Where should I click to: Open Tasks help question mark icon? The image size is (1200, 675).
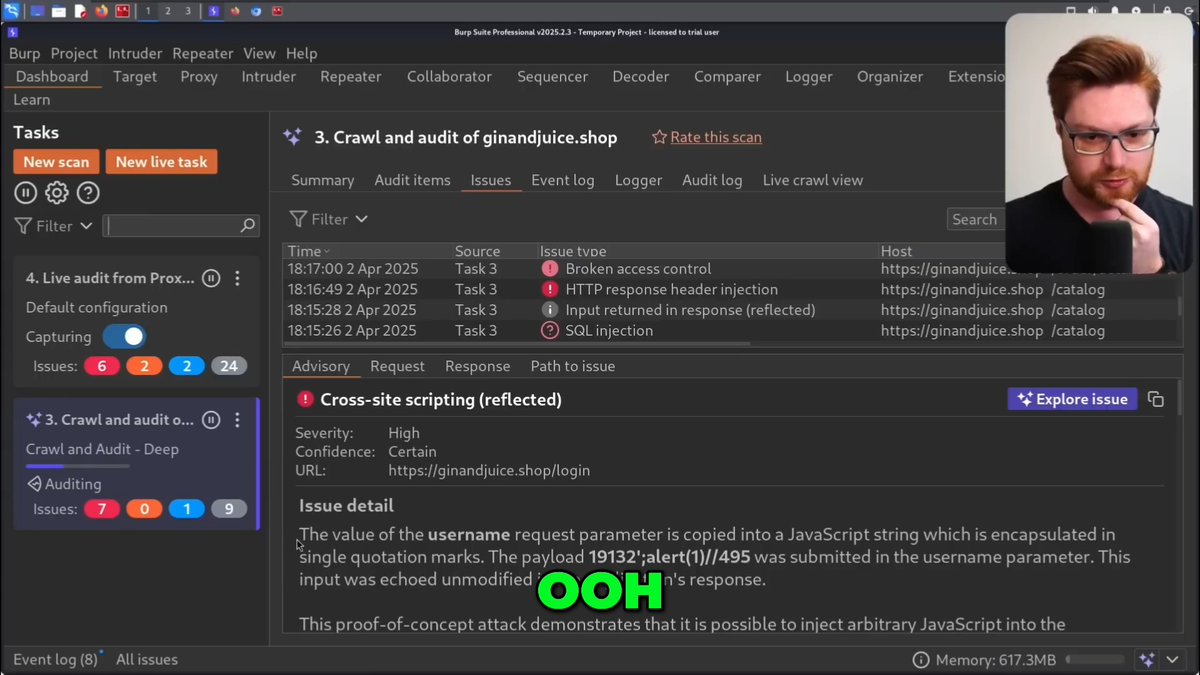88,193
